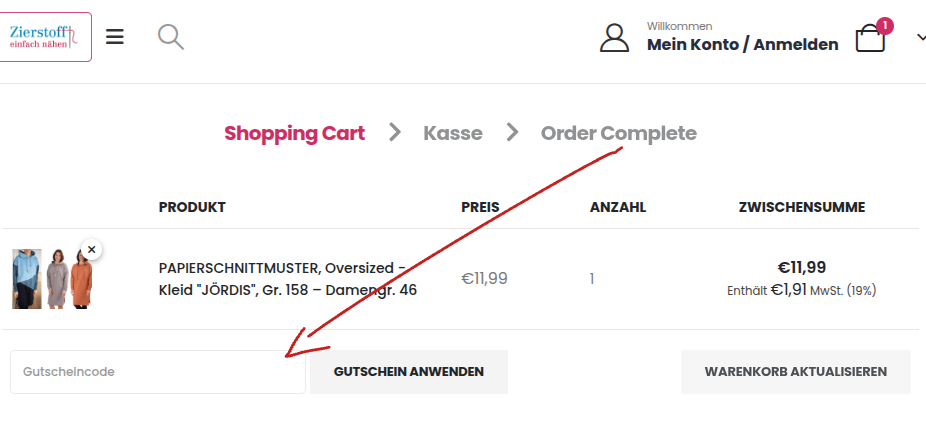Open the JÖRDIS product thumbnail image
Screen dimensions: 926x426
(x=52, y=279)
